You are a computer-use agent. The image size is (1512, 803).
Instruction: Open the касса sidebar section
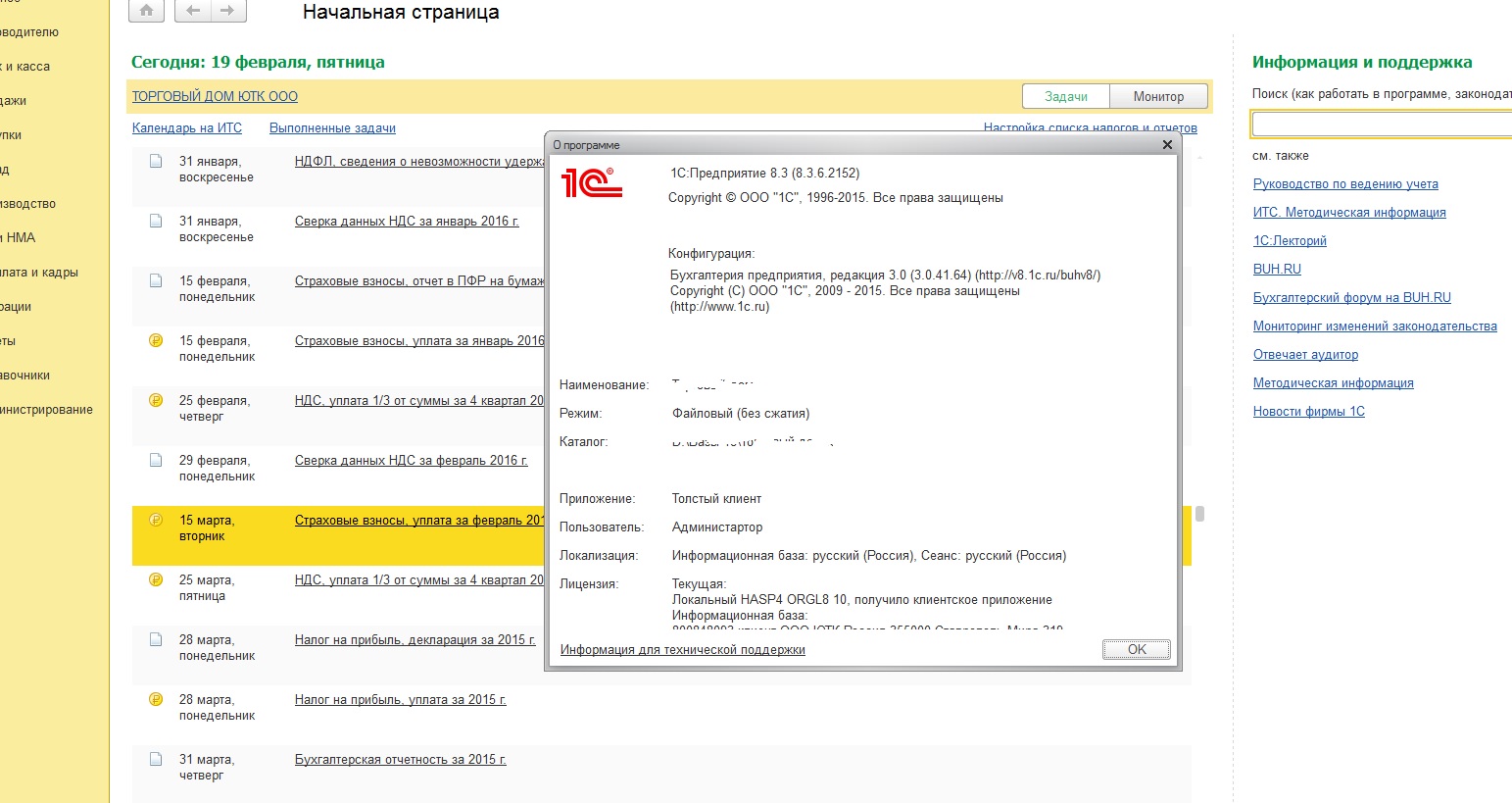point(26,66)
